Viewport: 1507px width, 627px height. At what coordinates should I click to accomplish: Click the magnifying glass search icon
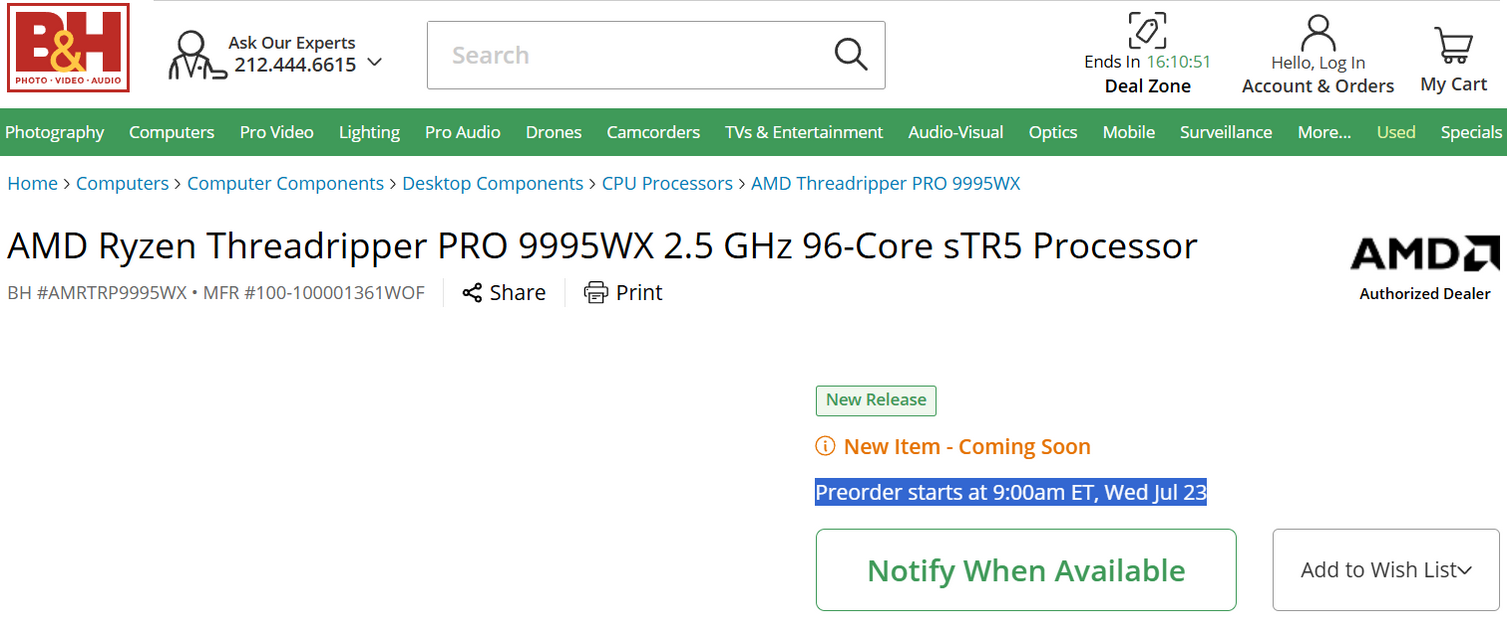850,55
